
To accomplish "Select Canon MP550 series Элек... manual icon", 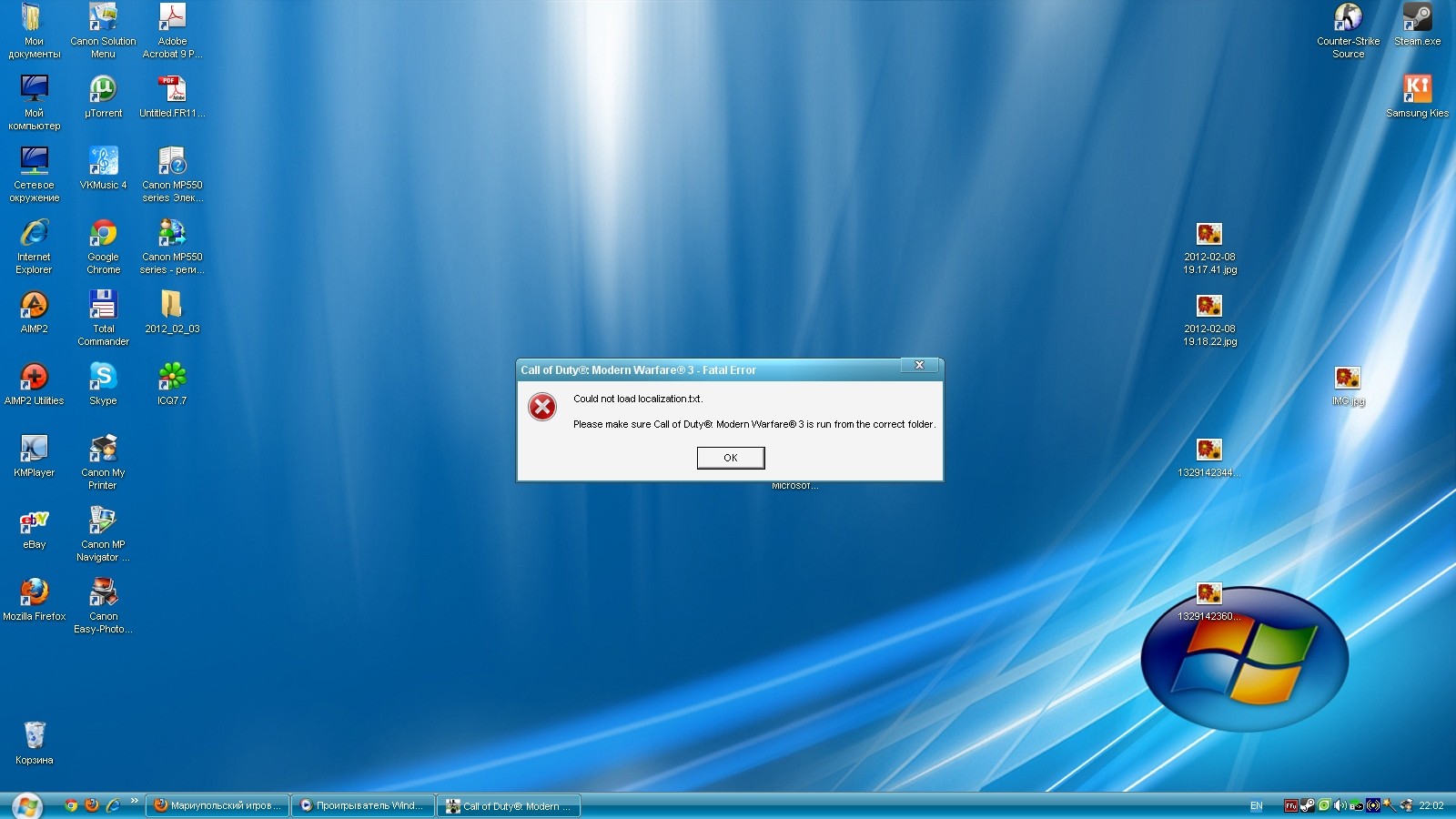I will click(x=172, y=175).
